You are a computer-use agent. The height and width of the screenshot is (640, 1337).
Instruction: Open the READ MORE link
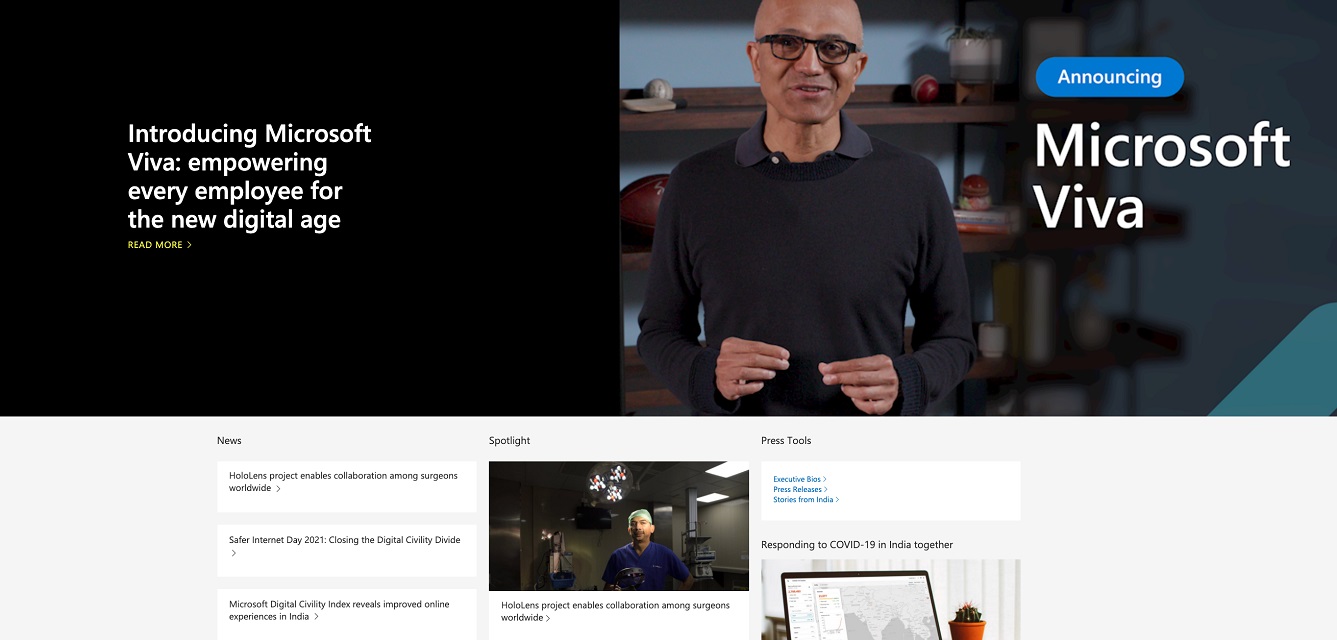pos(155,245)
